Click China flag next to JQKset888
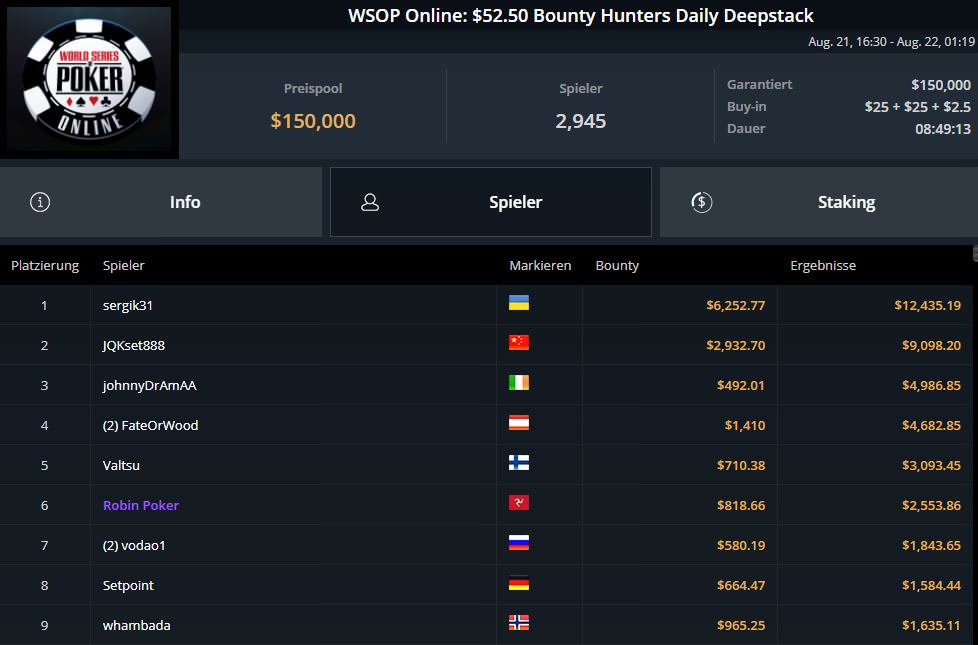This screenshot has width=978, height=645. coord(518,343)
